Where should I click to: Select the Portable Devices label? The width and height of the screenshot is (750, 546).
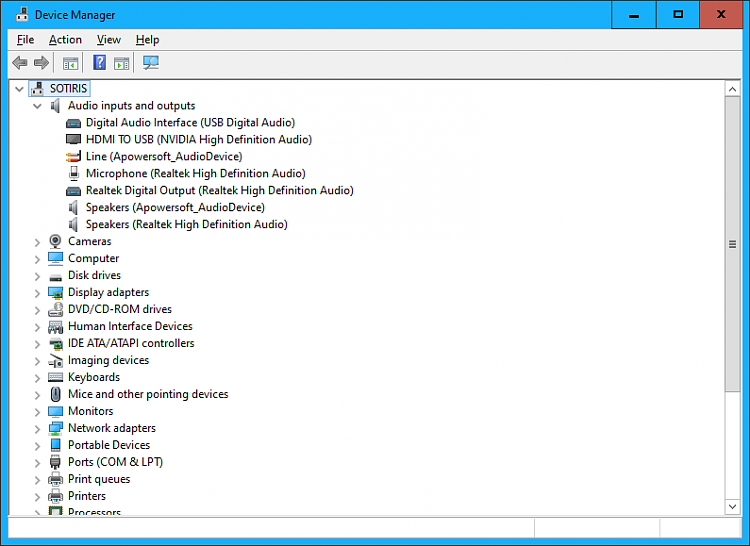tap(109, 445)
